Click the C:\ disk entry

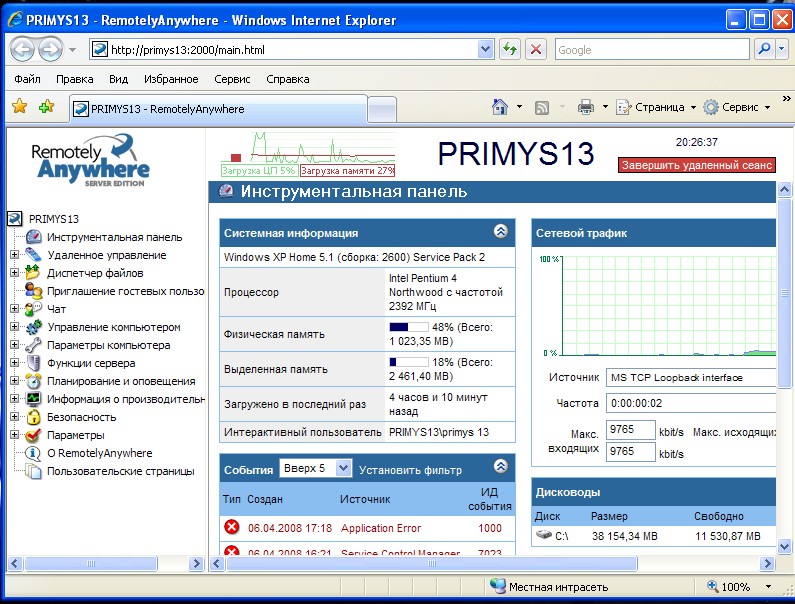(x=554, y=536)
